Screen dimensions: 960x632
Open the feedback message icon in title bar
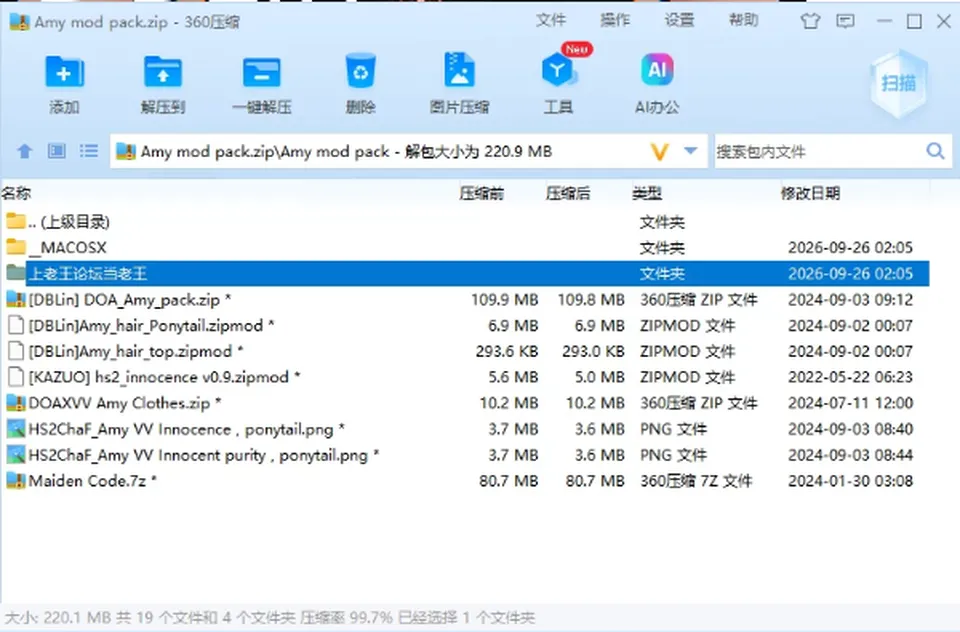845,21
